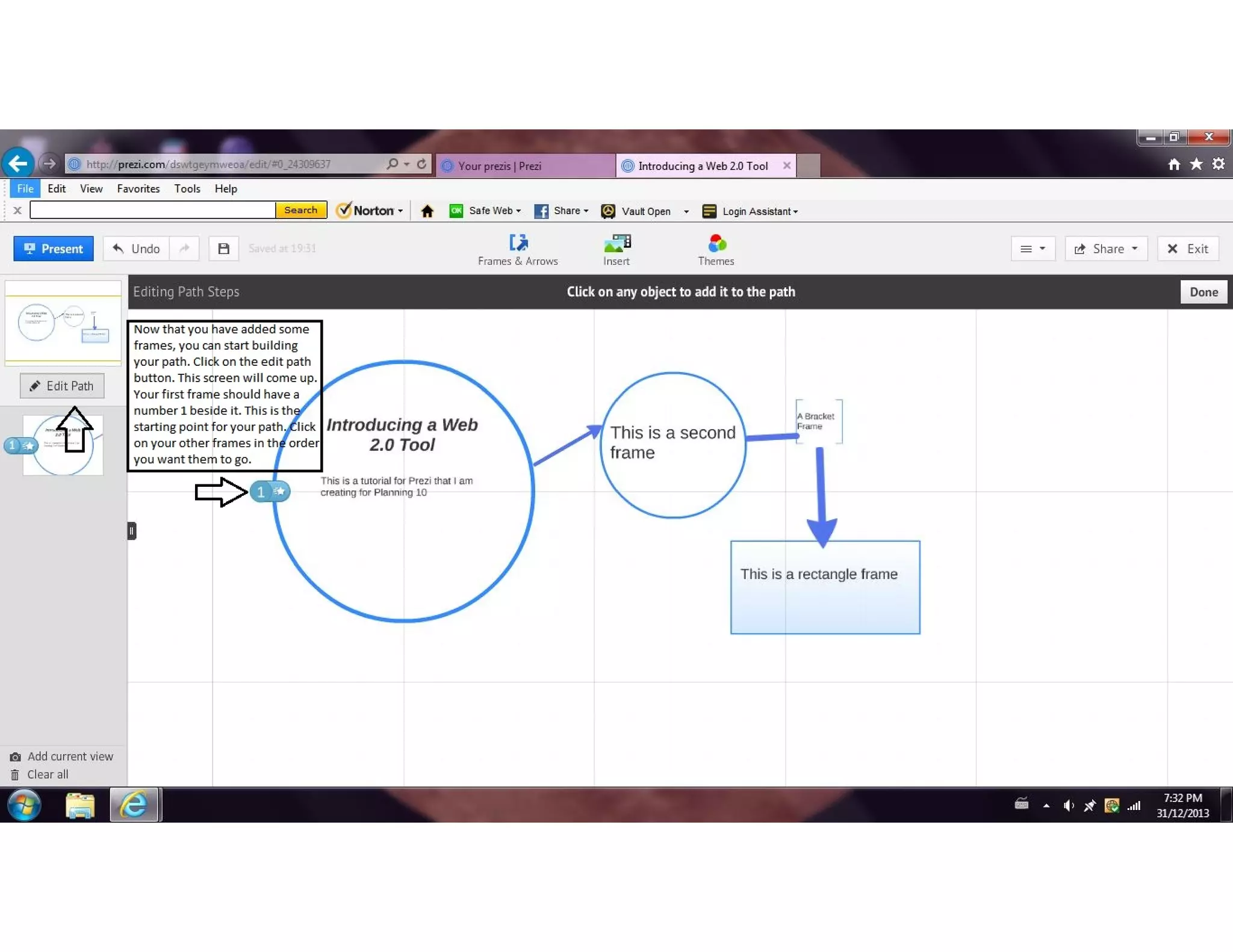Expand the Share dropdown in Prezi toolbar
1233x952 pixels.
(1105, 249)
